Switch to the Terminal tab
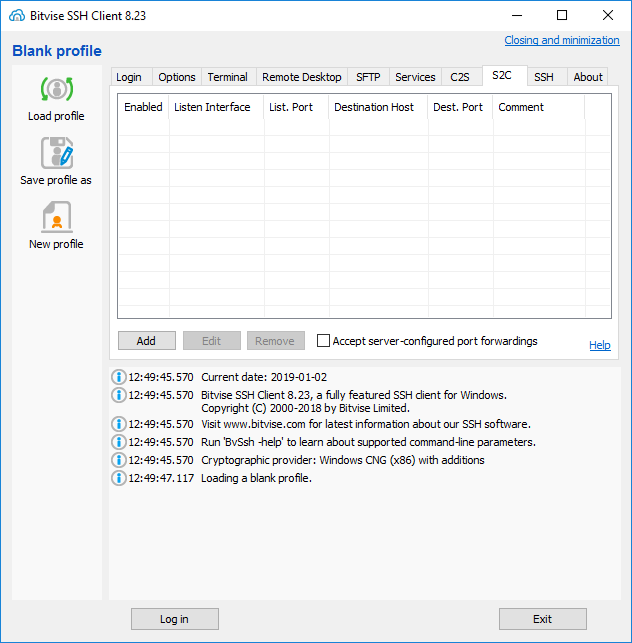The image size is (632, 643). click(x=228, y=77)
